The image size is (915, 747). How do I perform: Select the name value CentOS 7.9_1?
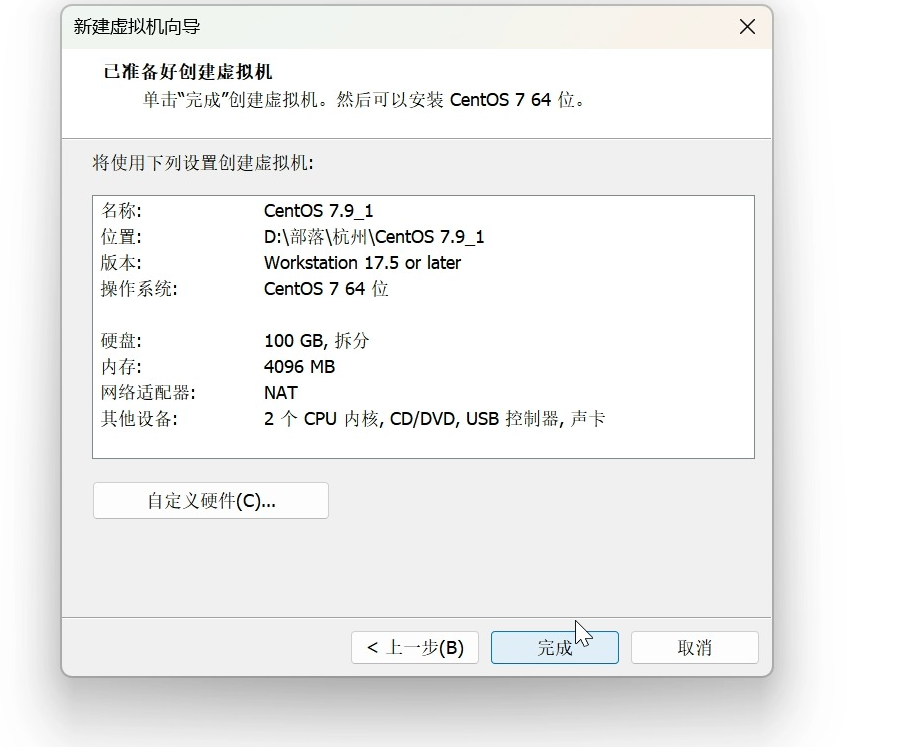(318, 211)
